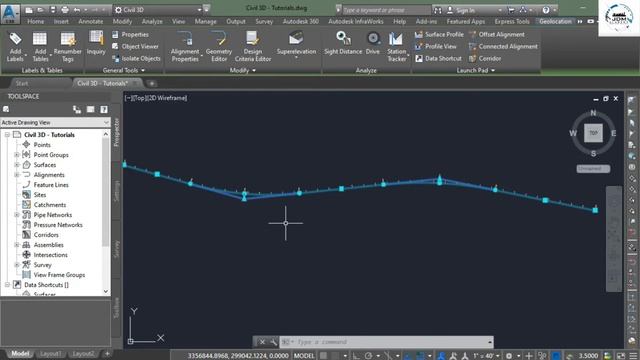Open the Geometry Editor
Screen dimensions: 640x360
(x=219, y=47)
